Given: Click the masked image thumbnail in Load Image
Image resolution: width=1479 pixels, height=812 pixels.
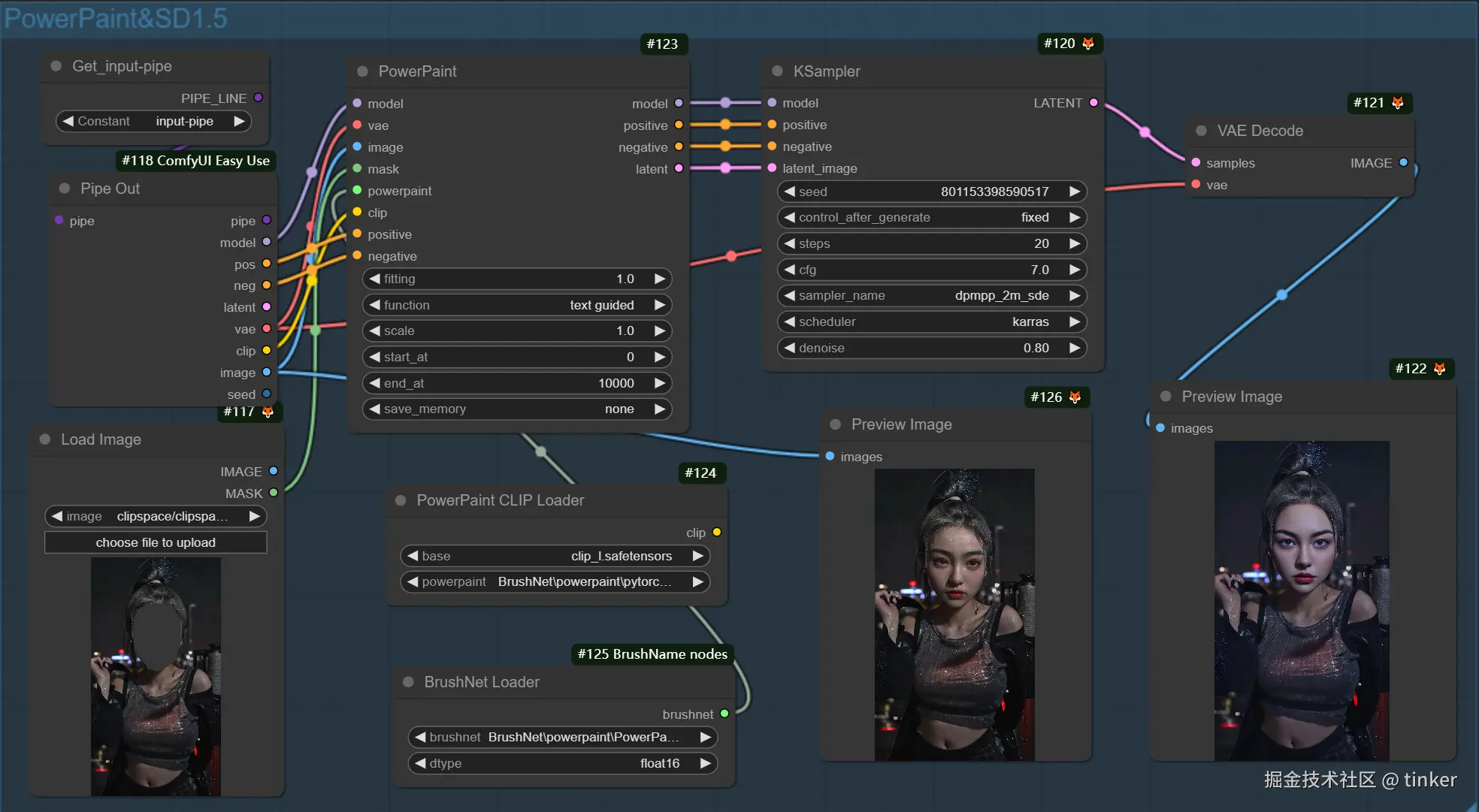Looking at the screenshot, I should pyautogui.click(x=156, y=676).
